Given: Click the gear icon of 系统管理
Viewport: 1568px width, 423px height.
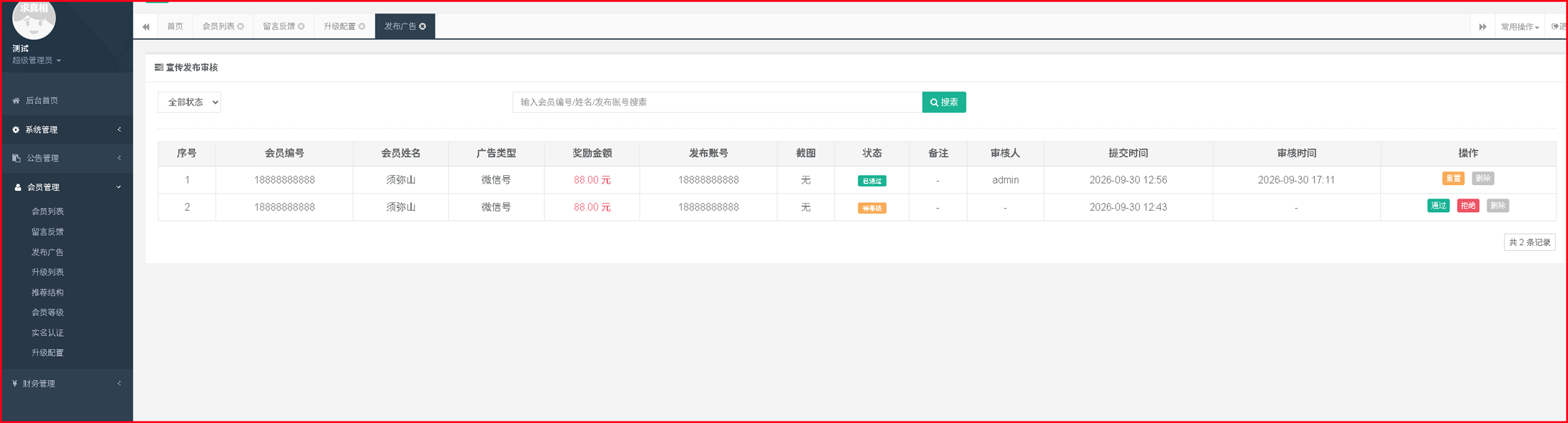Looking at the screenshot, I should click(x=16, y=130).
